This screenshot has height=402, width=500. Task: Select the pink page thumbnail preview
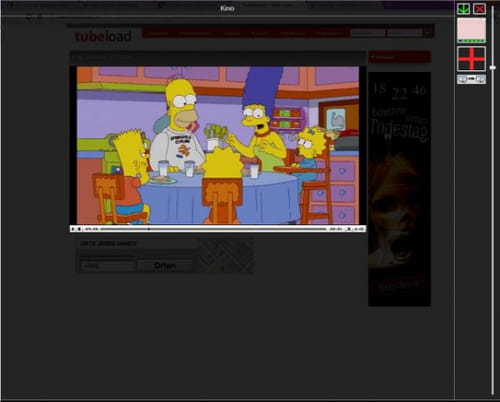pyautogui.click(x=471, y=30)
